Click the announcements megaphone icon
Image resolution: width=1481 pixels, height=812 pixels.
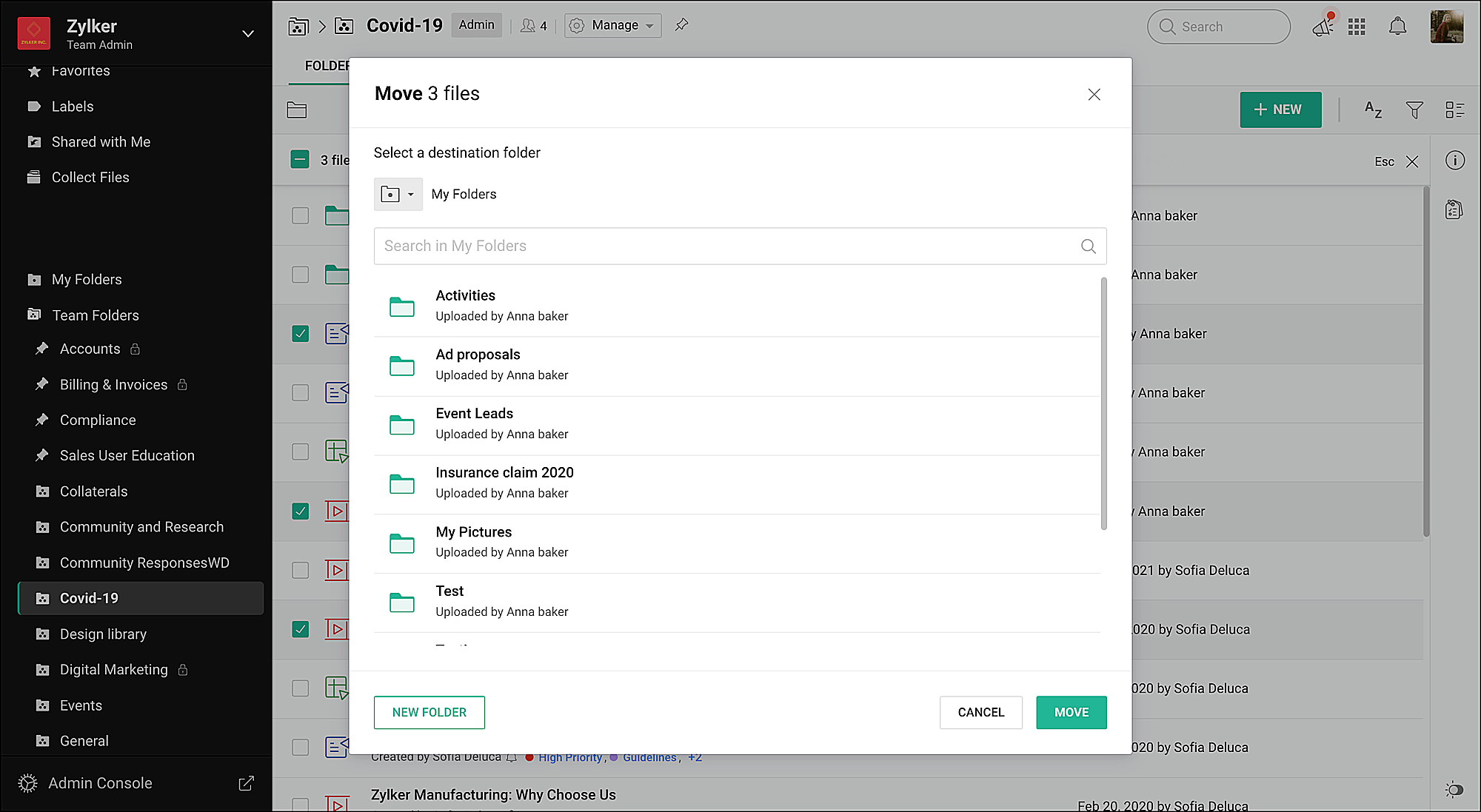tap(1323, 27)
